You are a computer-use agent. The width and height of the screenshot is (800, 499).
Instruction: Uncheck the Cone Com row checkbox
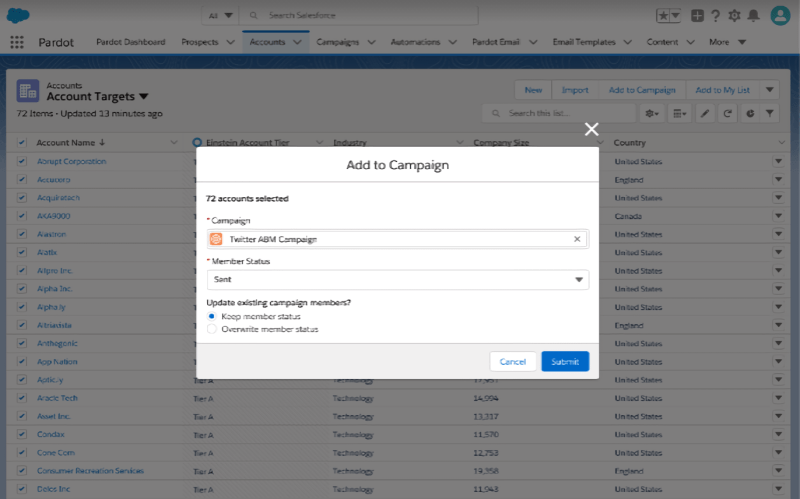21,453
